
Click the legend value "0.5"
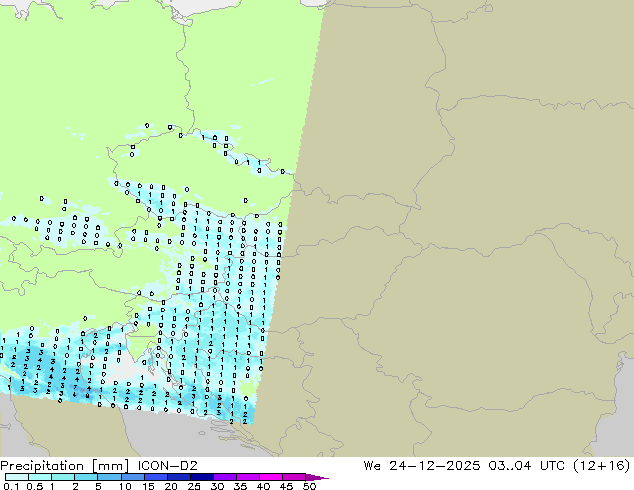(34, 486)
